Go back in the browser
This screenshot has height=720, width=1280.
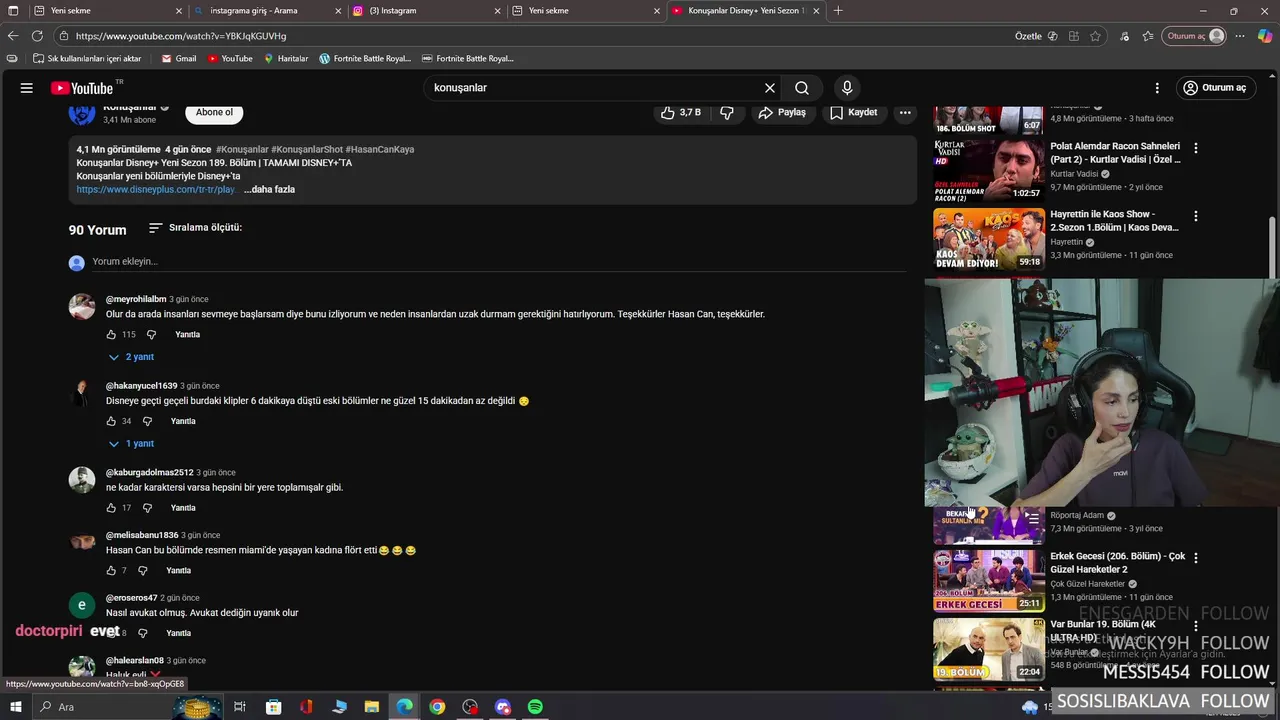(x=13, y=36)
